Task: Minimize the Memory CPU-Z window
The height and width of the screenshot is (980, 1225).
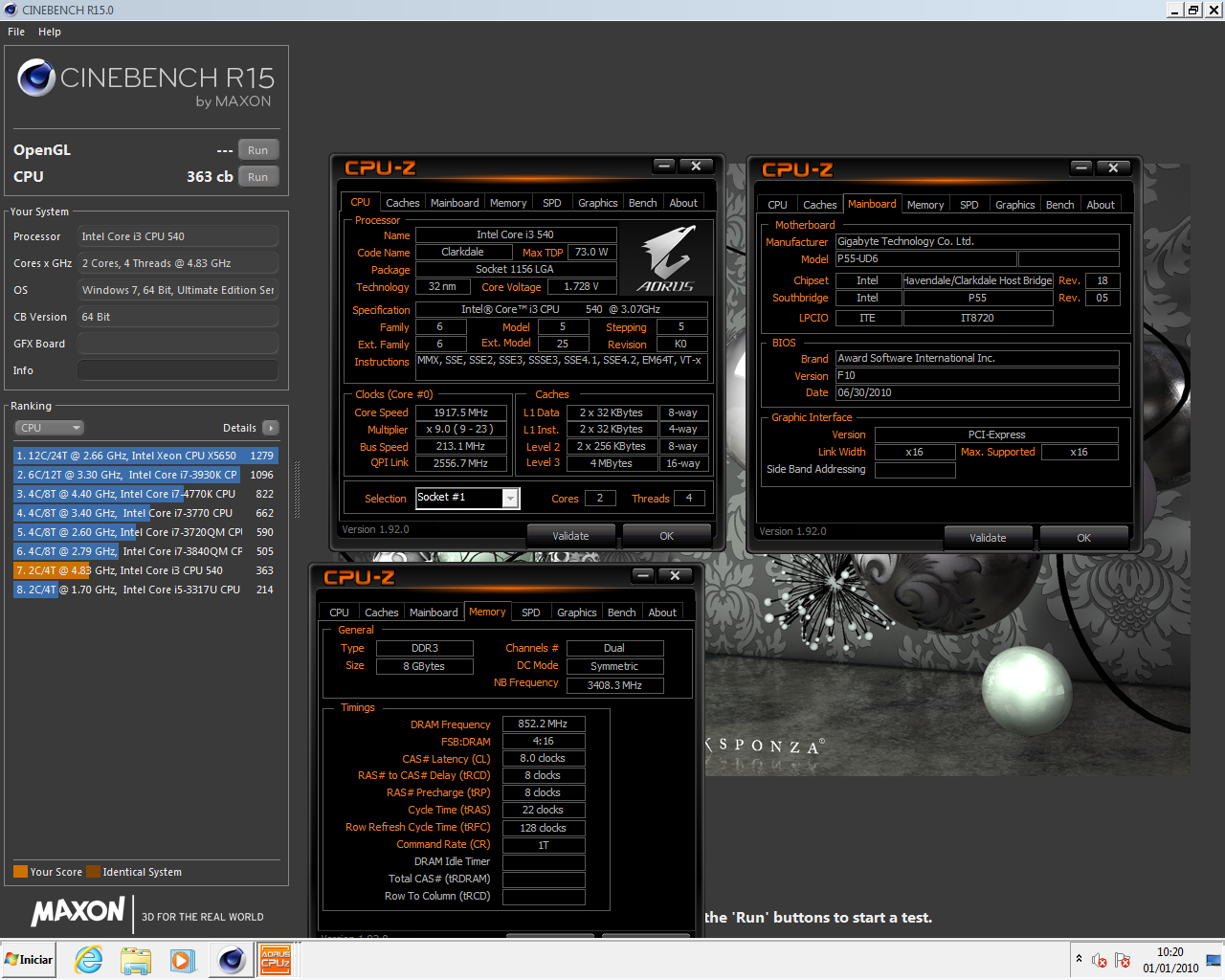Action: (643, 575)
